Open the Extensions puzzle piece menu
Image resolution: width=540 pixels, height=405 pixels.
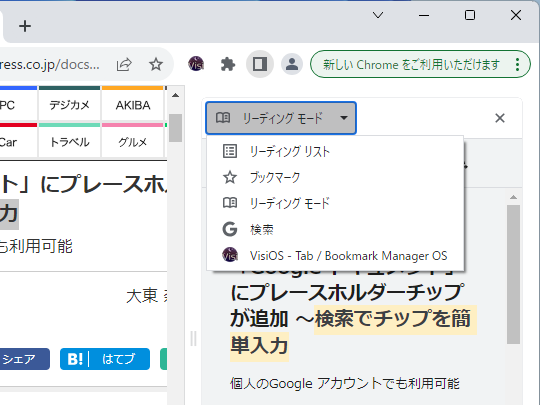(228, 64)
